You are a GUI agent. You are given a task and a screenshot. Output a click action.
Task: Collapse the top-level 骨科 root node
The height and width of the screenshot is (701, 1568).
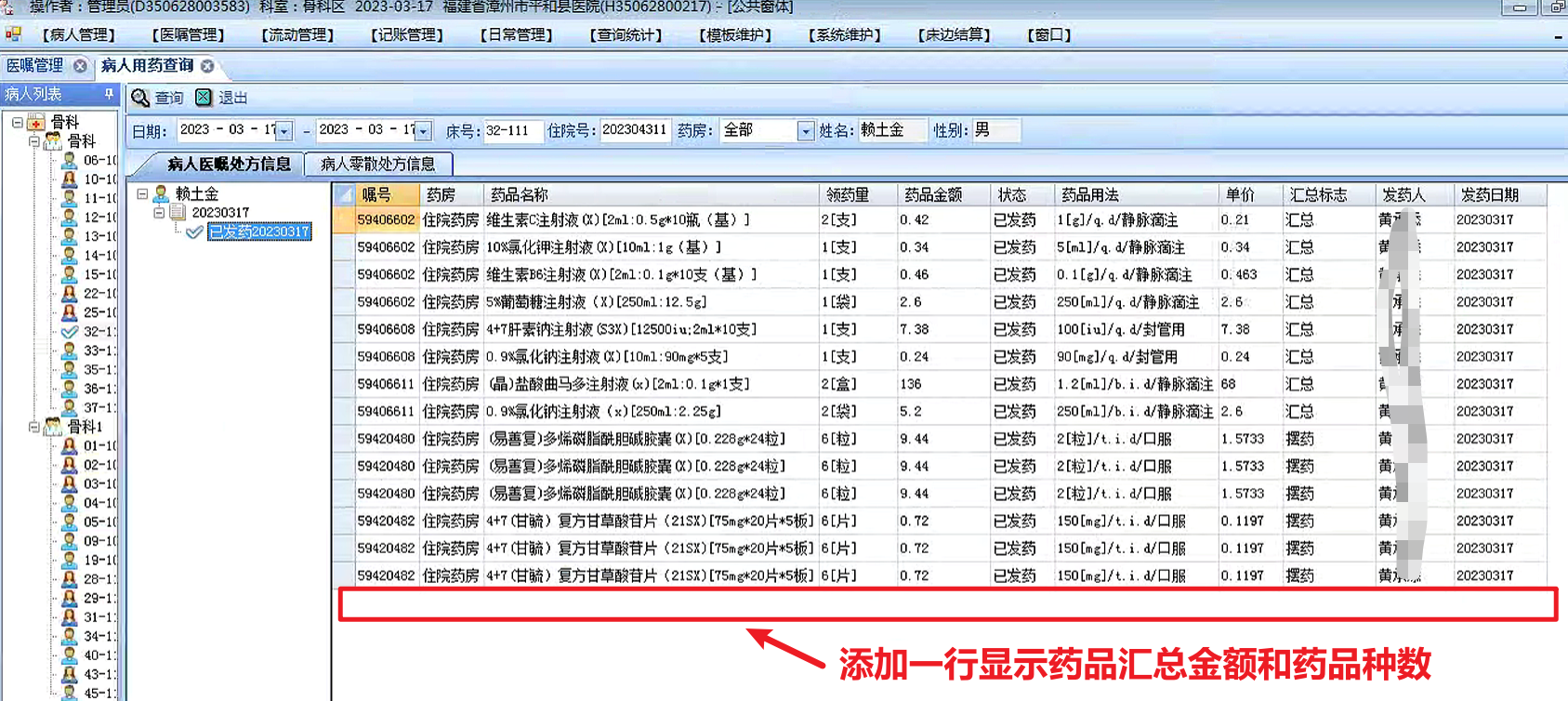tap(17, 122)
